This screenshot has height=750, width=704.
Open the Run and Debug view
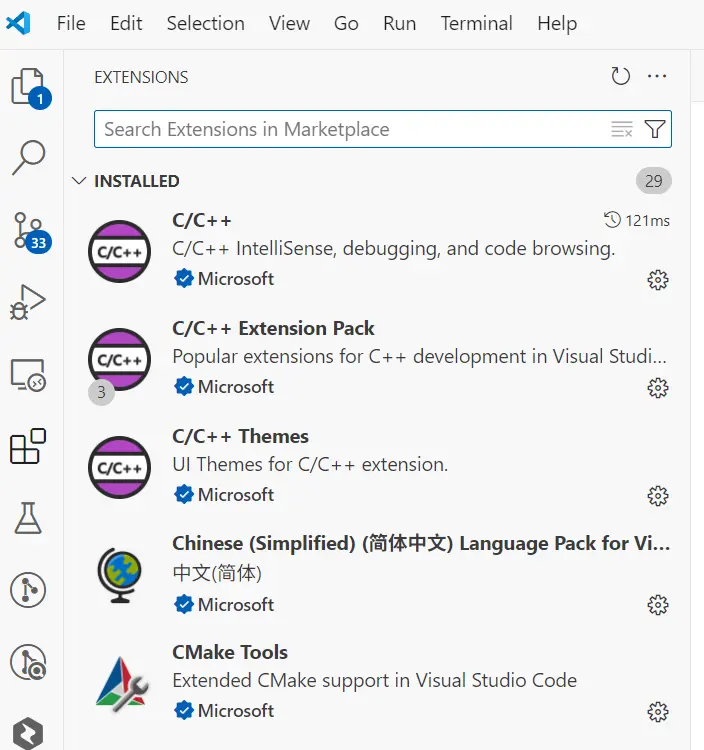(28, 302)
